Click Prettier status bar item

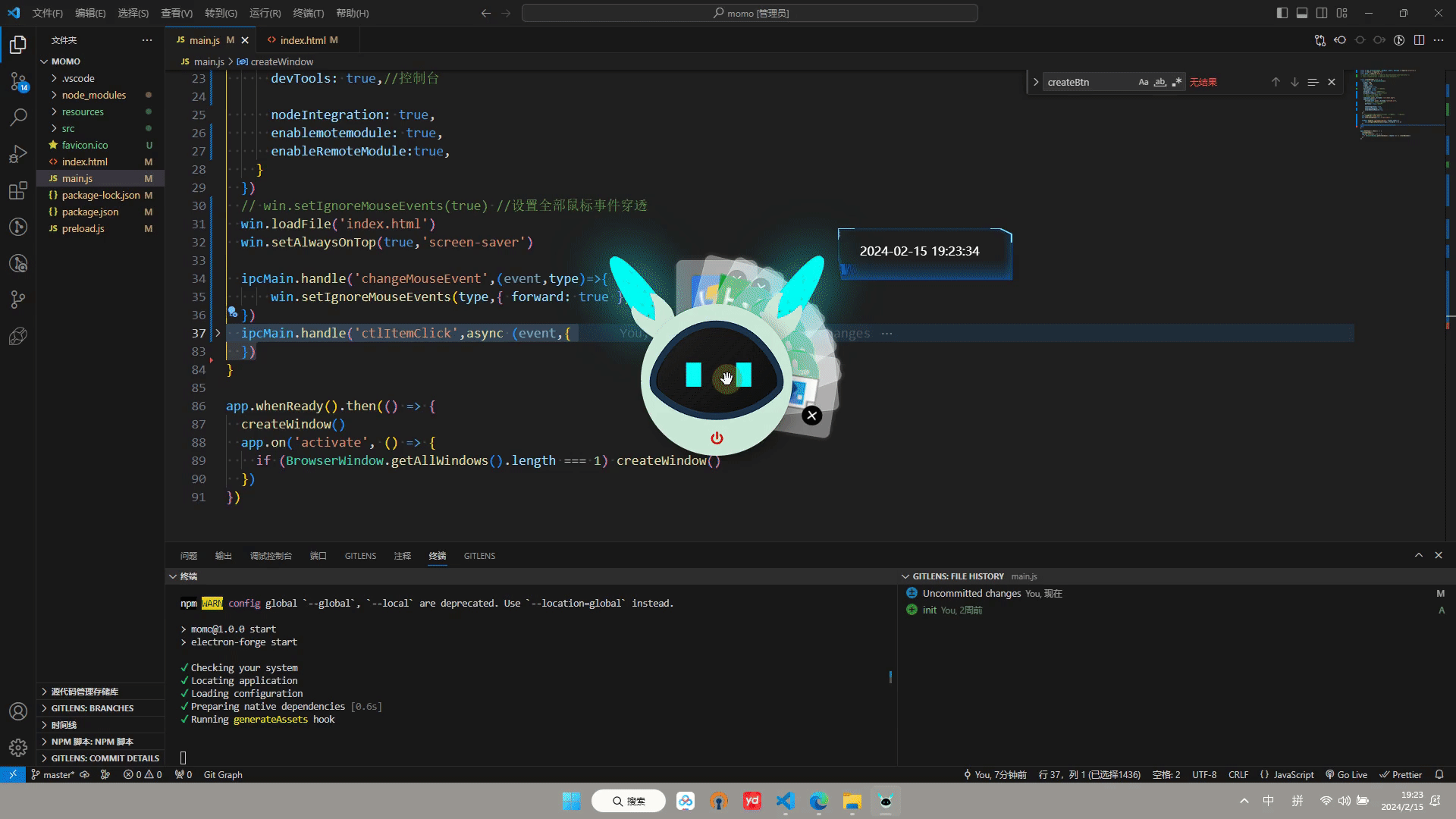click(1401, 775)
